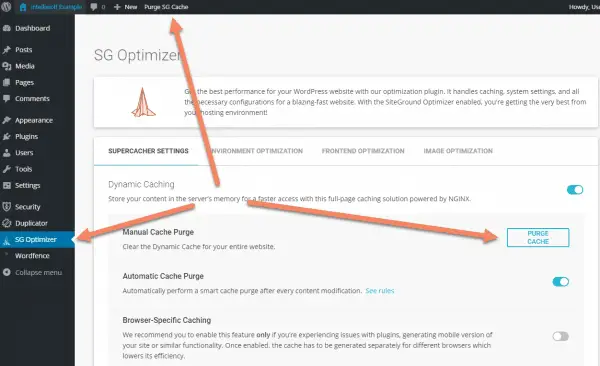Click 'Clear the Dynamic Cache for your entire website' text
600x366 pixels.
(199, 247)
